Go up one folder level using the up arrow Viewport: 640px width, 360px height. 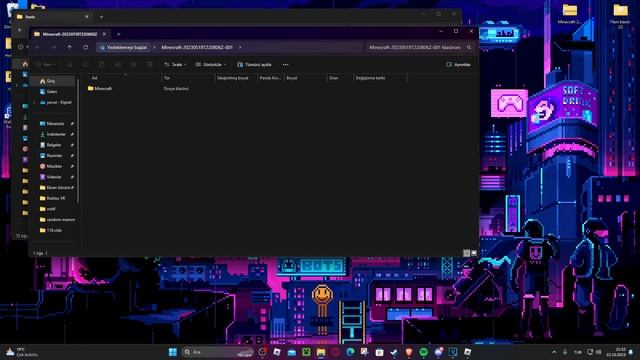(x=69, y=47)
